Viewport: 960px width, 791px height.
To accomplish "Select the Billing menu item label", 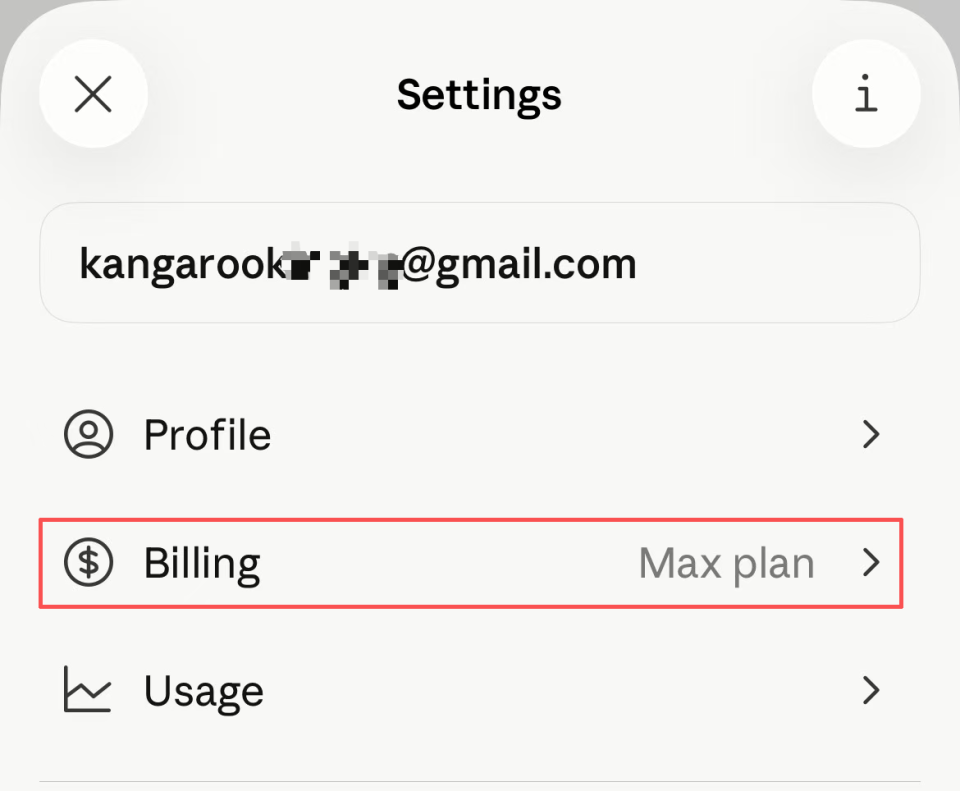I will pos(202,563).
